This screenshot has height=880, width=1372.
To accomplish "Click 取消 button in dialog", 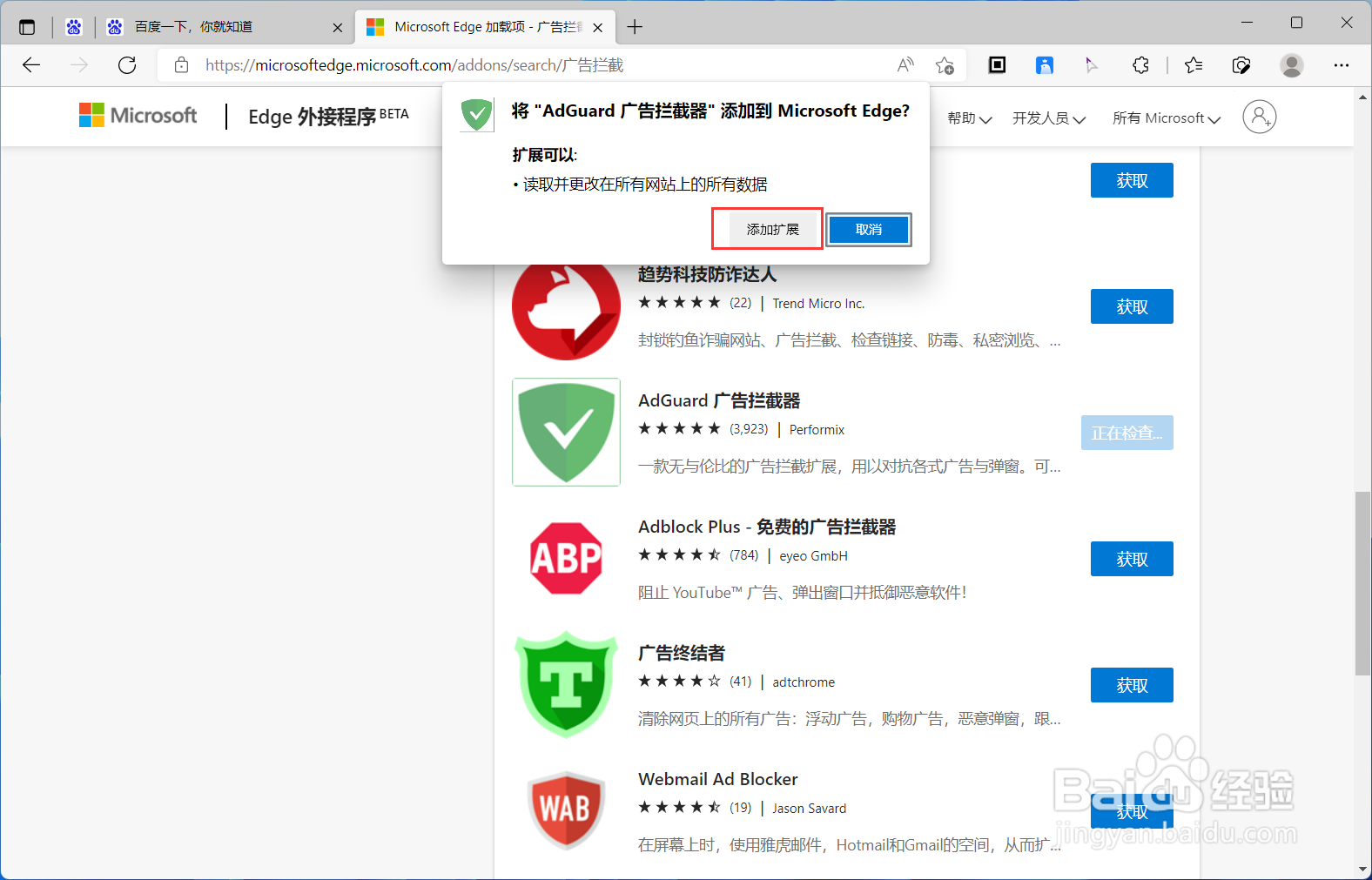I will [869, 230].
